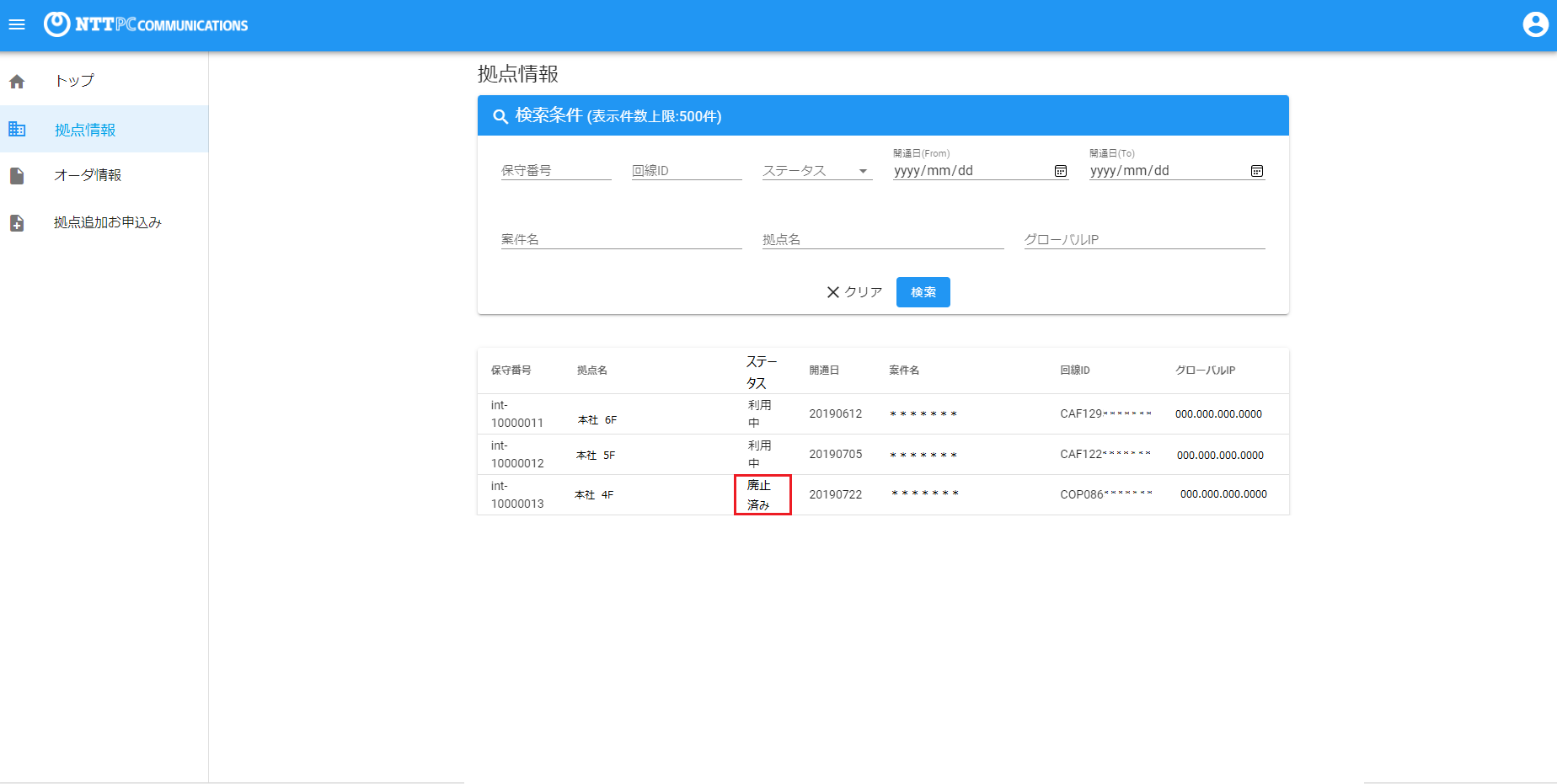Click the building icon beside 拠点情報

pyautogui.click(x=17, y=129)
